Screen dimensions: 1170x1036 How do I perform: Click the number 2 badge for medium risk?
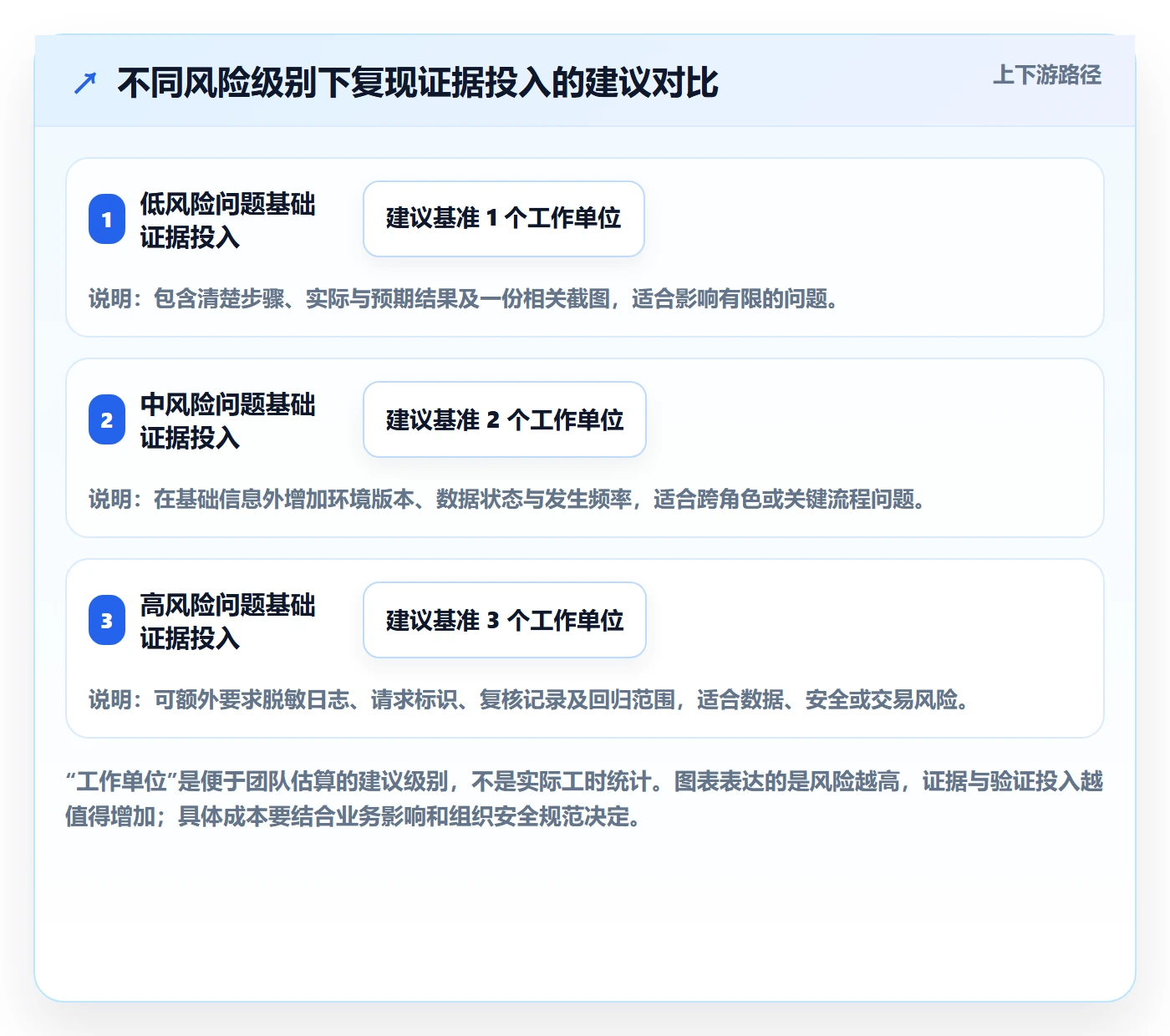(107, 419)
